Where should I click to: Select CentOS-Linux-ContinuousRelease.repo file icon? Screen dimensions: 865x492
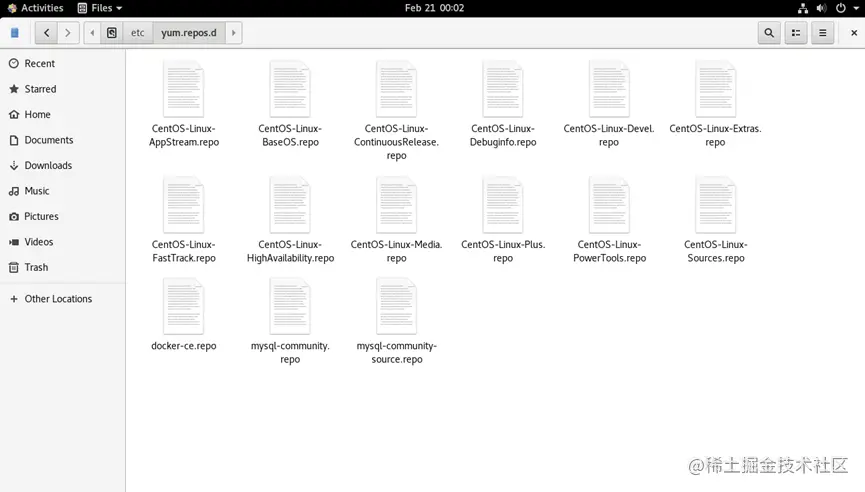pyautogui.click(x=396, y=89)
